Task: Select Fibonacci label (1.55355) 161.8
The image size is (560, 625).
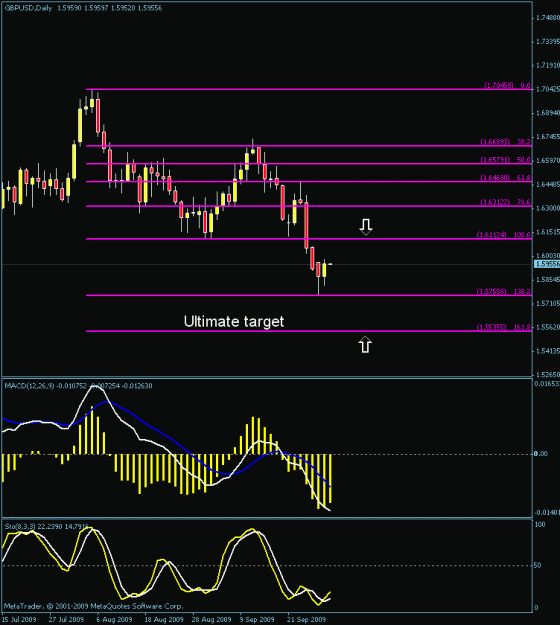Action: (504, 327)
